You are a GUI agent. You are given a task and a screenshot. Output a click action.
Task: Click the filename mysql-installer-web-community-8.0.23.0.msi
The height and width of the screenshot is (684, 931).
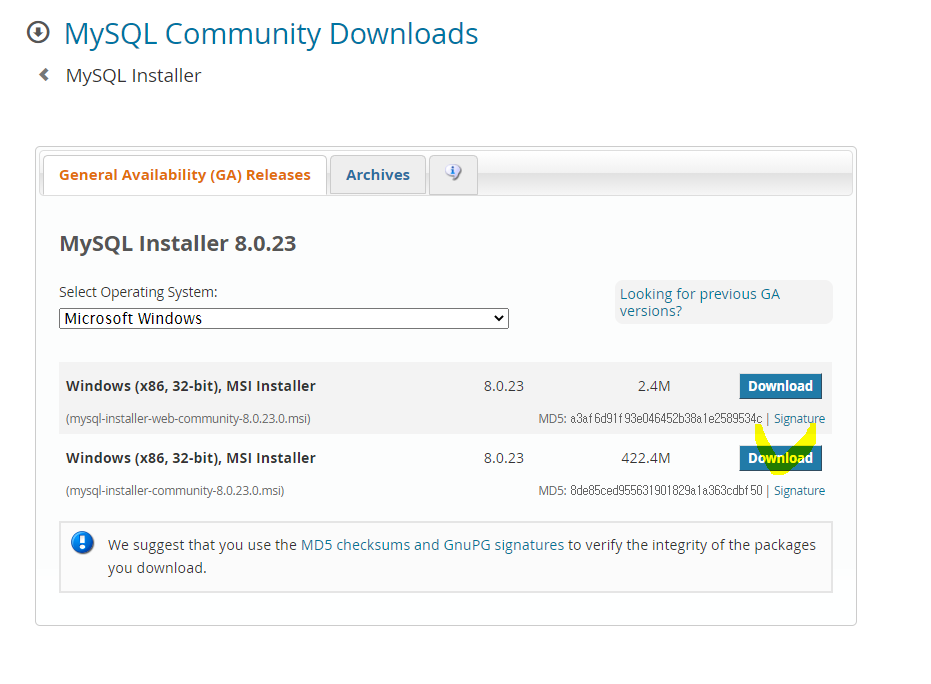tap(188, 419)
